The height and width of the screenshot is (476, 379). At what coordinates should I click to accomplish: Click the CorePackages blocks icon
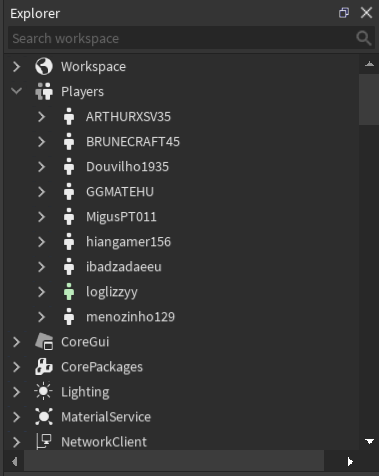44,367
